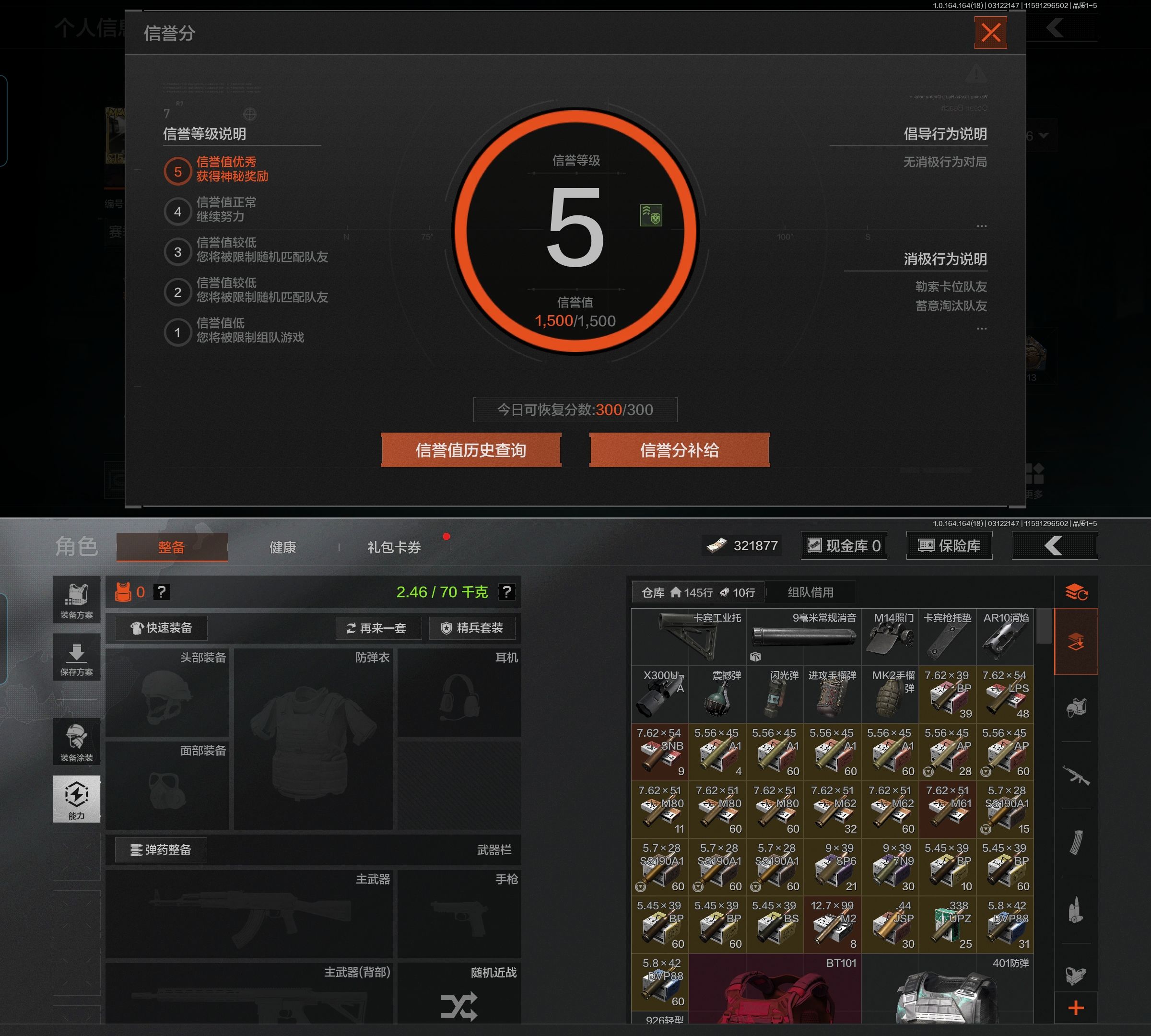This screenshot has height=1036, width=1151.
Task: Switch to the 健康 tab
Action: (282, 548)
